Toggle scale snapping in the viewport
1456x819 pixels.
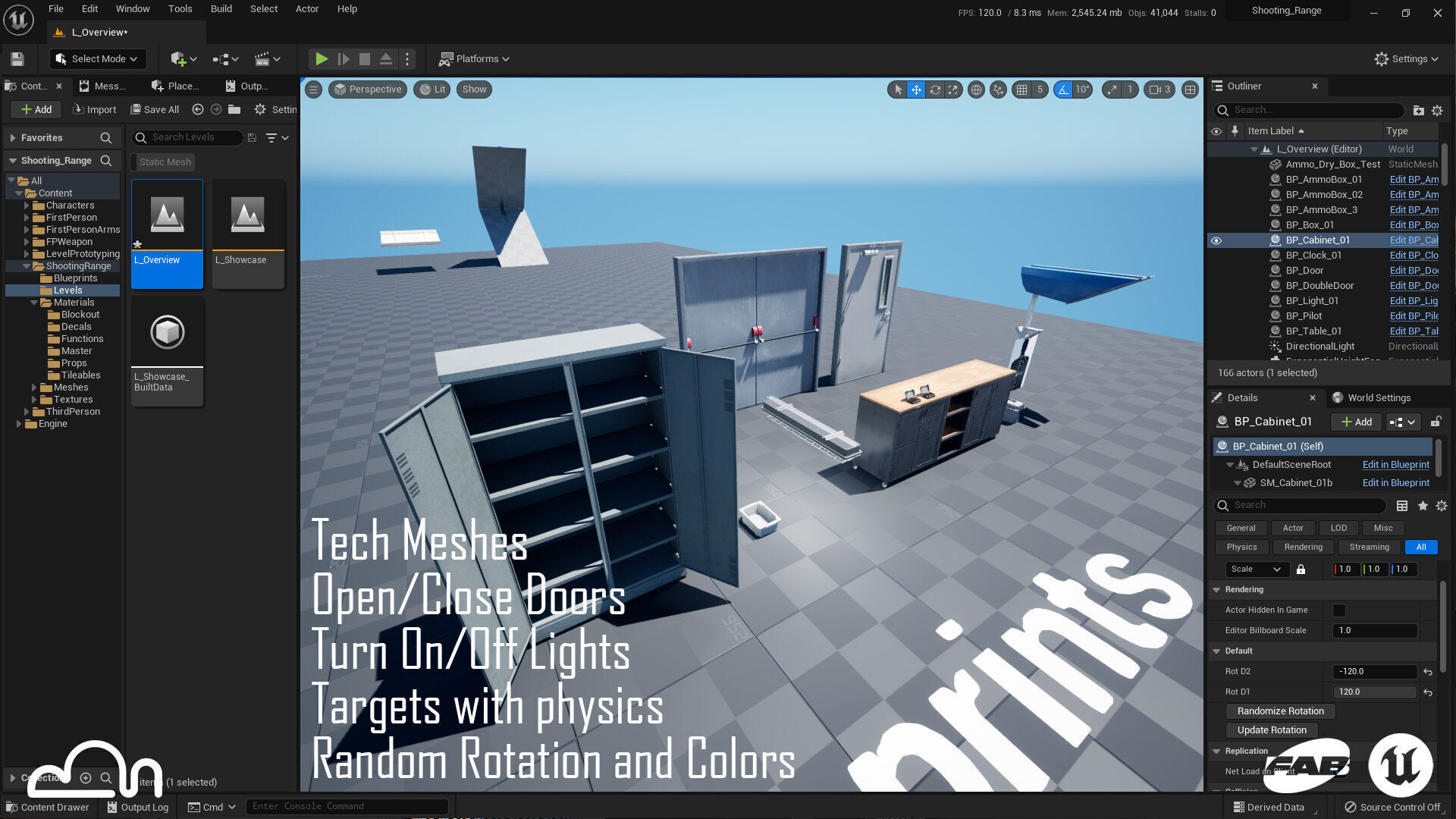[1112, 89]
